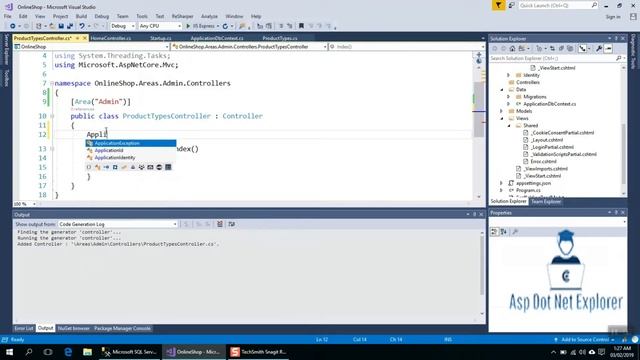Click the Save All toolbar icon
This screenshot has height=360, width=640.
click(x=70, y=26)
